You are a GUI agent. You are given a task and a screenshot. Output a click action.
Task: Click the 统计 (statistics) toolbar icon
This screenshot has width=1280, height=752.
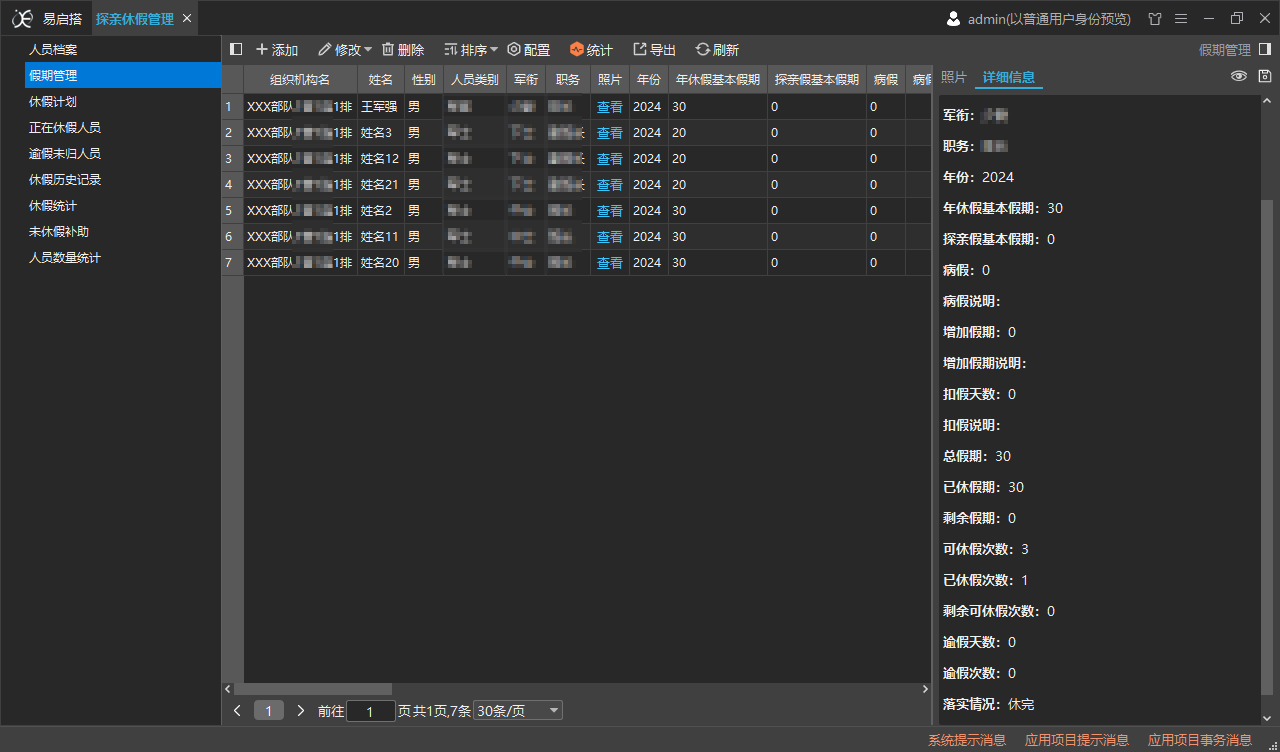[x=577, y=50]
